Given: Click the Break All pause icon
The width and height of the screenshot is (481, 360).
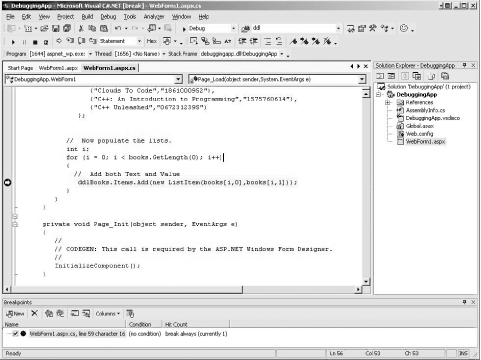Looking at the screenshot, I should click(24, 42).
